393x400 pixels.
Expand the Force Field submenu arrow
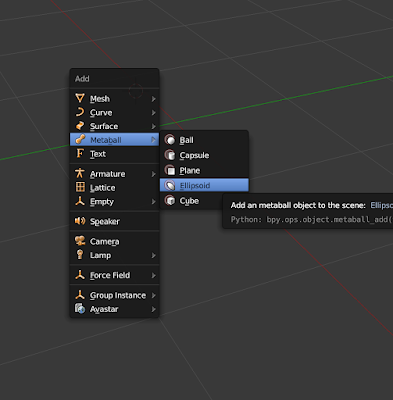(153, 275)
